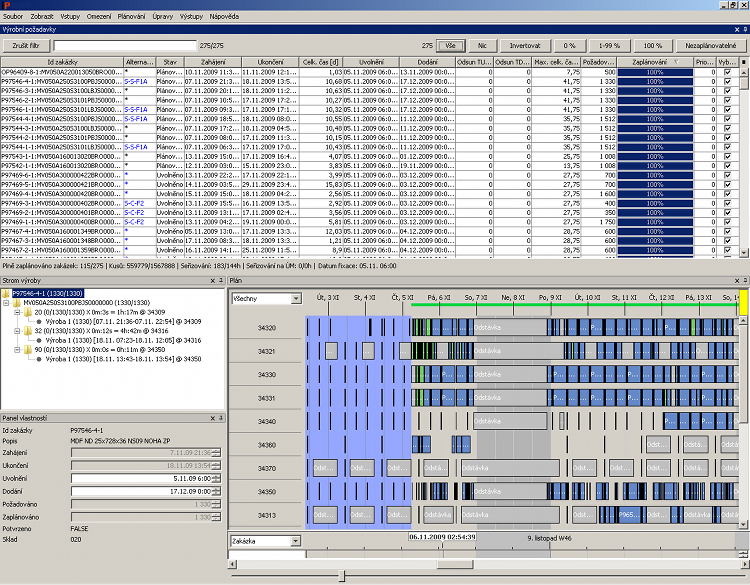Open the Zakázka dropdown below the plan
This screenshot has width=750, height=585.
click(296, 541)
